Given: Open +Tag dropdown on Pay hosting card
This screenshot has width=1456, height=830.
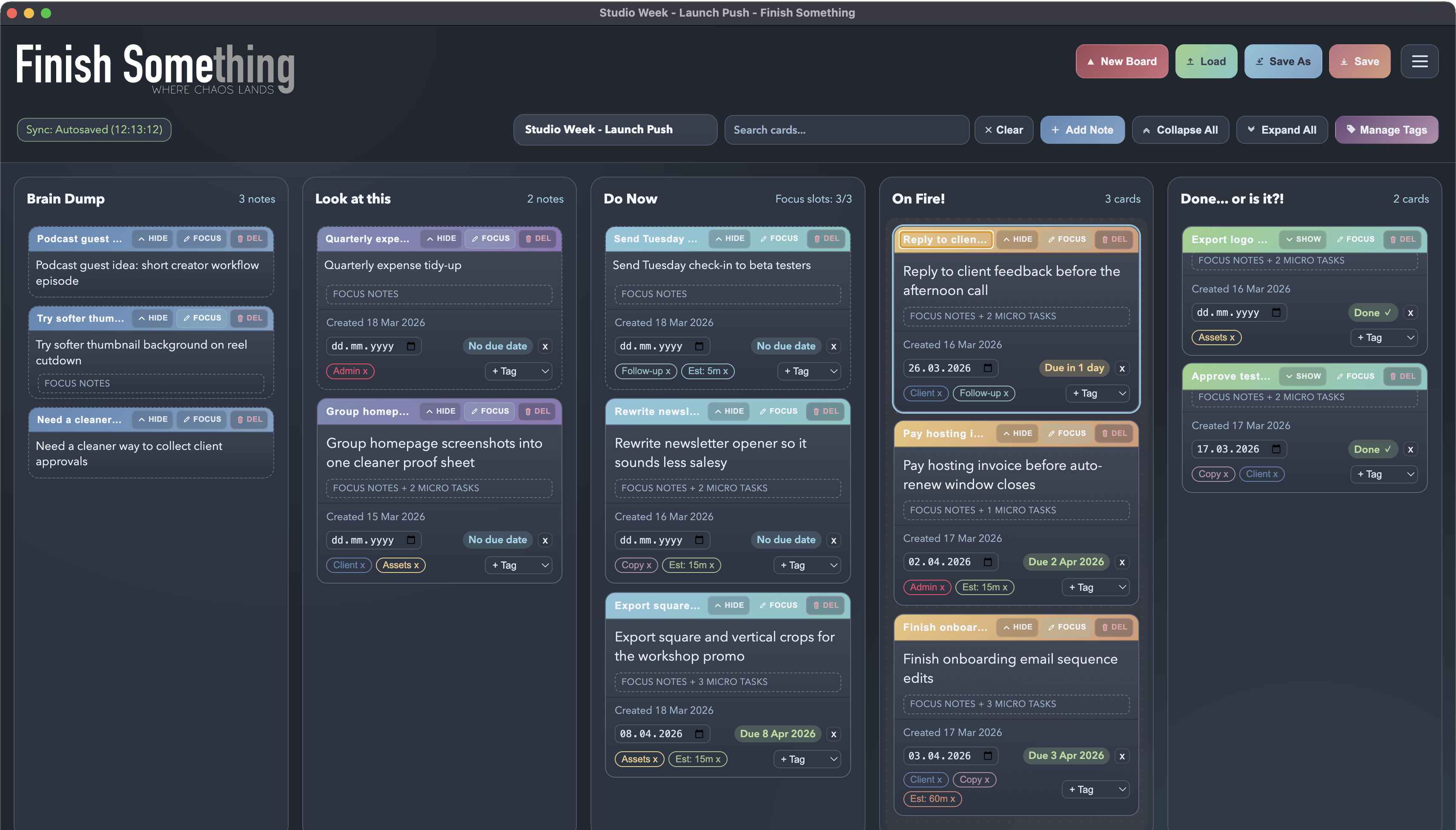Looking at the screenshot, I should (x=1096, y=587).
